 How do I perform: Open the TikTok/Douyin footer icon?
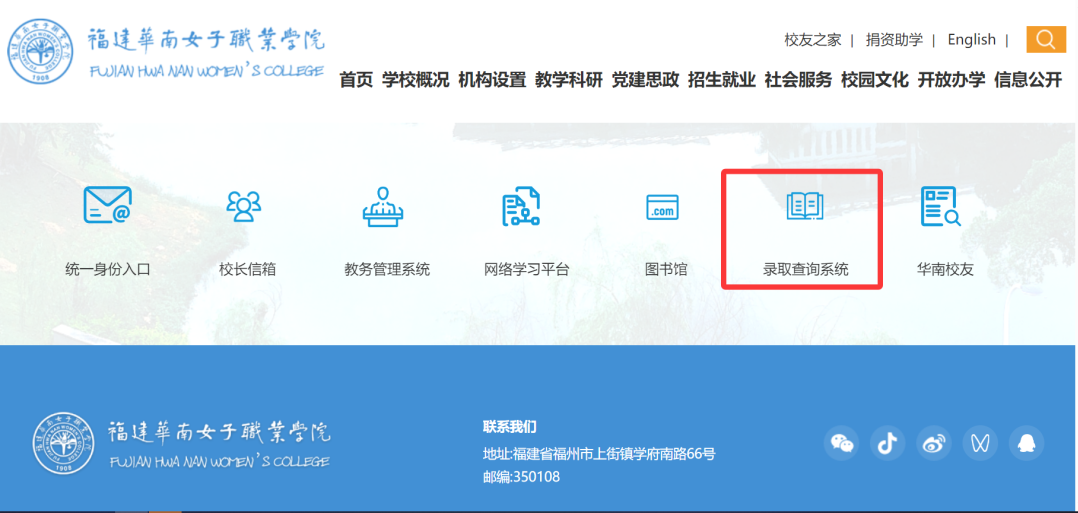(x=888, y=443)
